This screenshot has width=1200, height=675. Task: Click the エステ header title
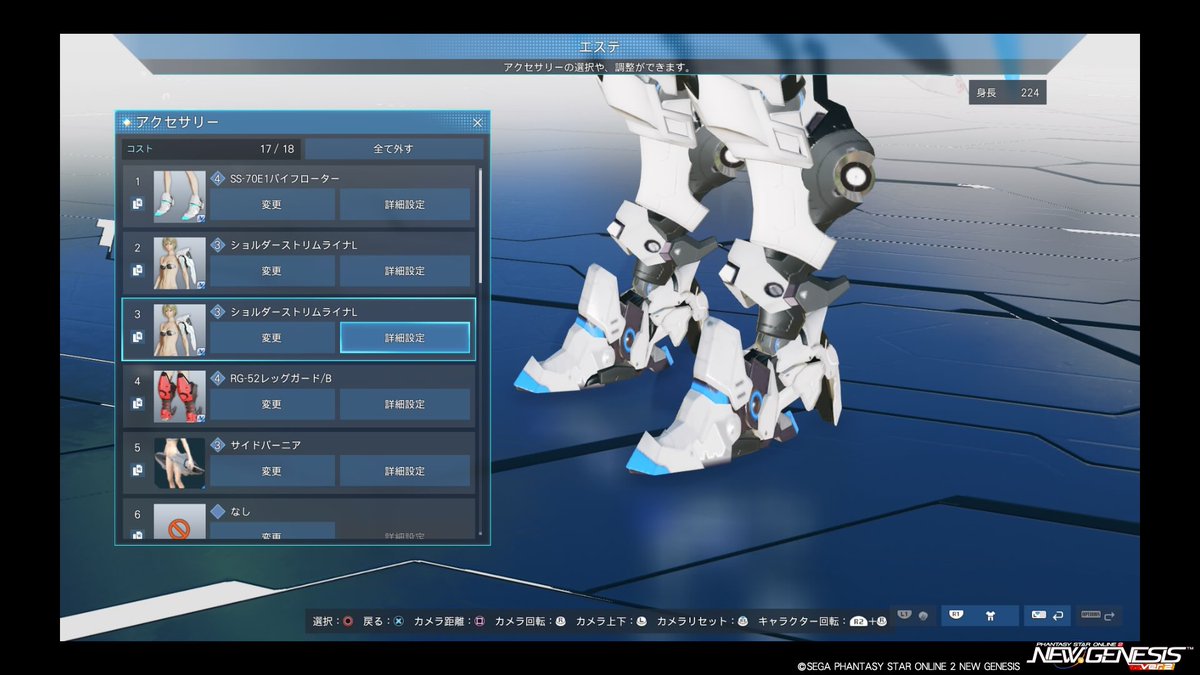[x=600, y=47]
